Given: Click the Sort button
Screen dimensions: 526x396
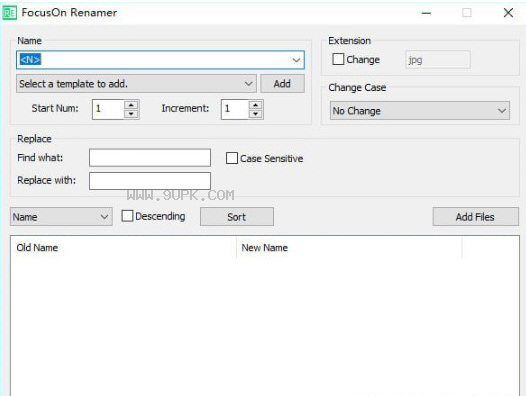Looking at the screenshot, I should click(237, 216).
